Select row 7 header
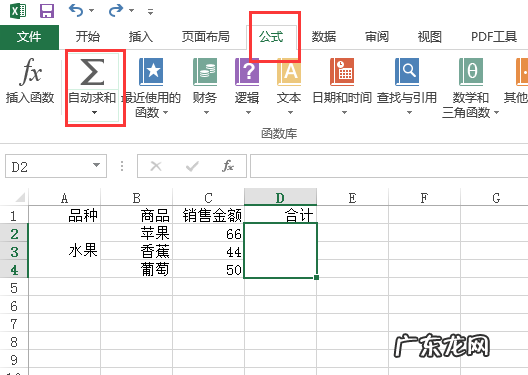 tap(14, 323)
